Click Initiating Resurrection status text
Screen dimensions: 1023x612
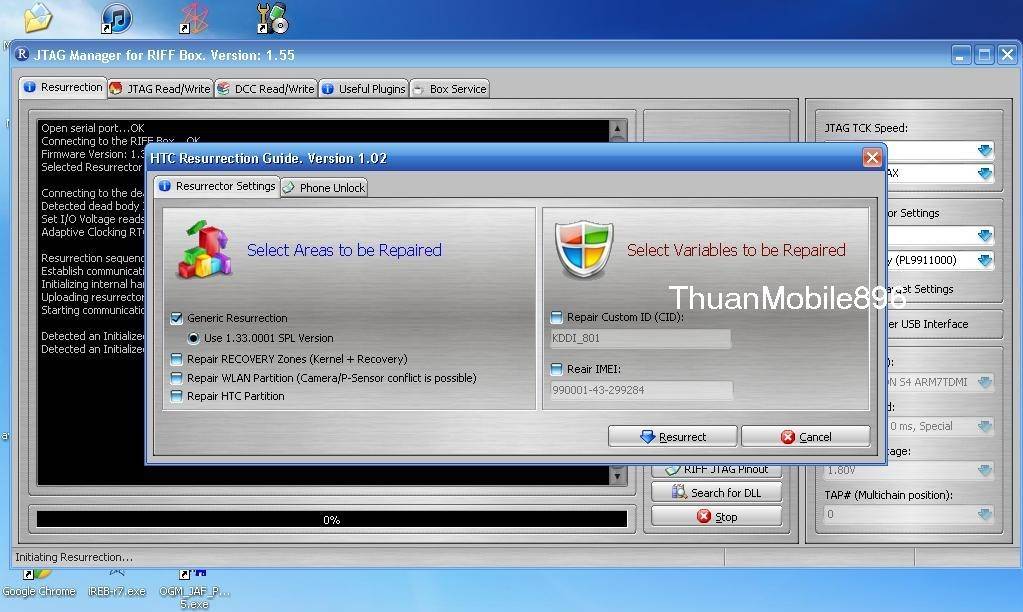tap(74, 557)
